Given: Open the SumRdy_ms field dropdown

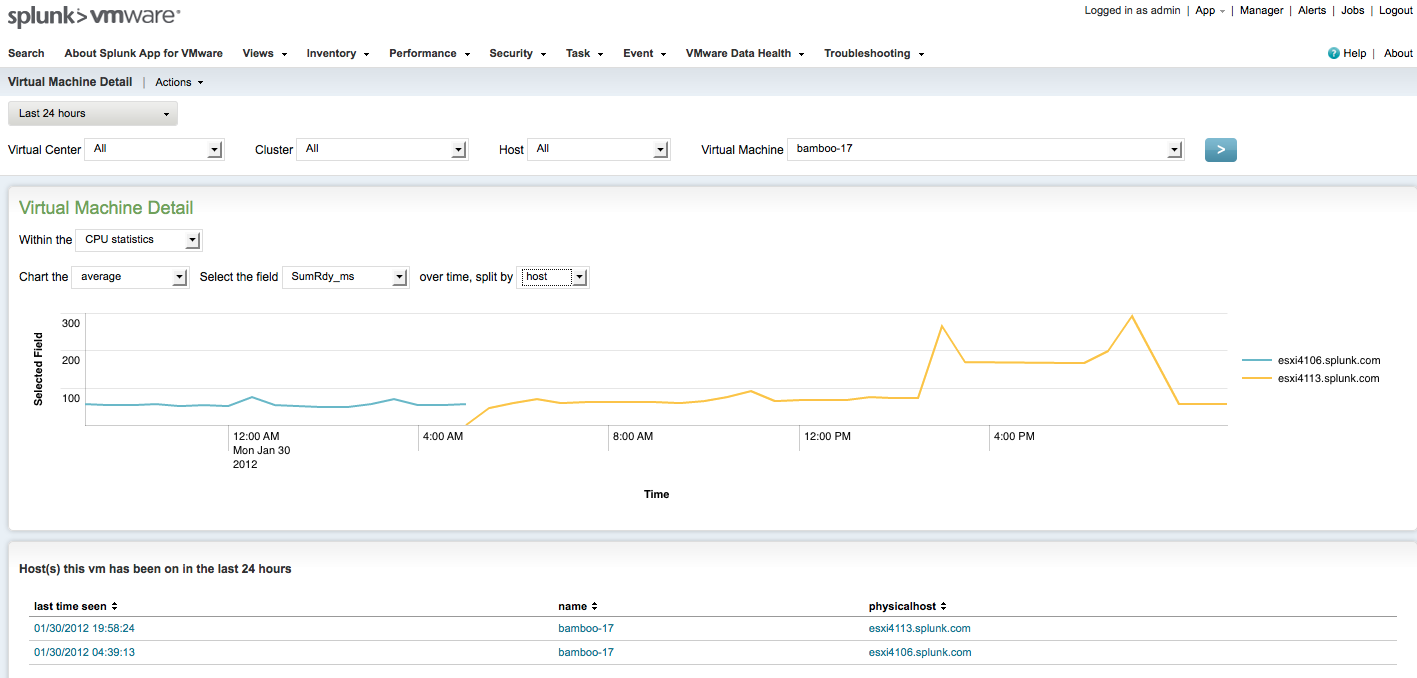Looking at the screenshot, I should coord(345,277).
